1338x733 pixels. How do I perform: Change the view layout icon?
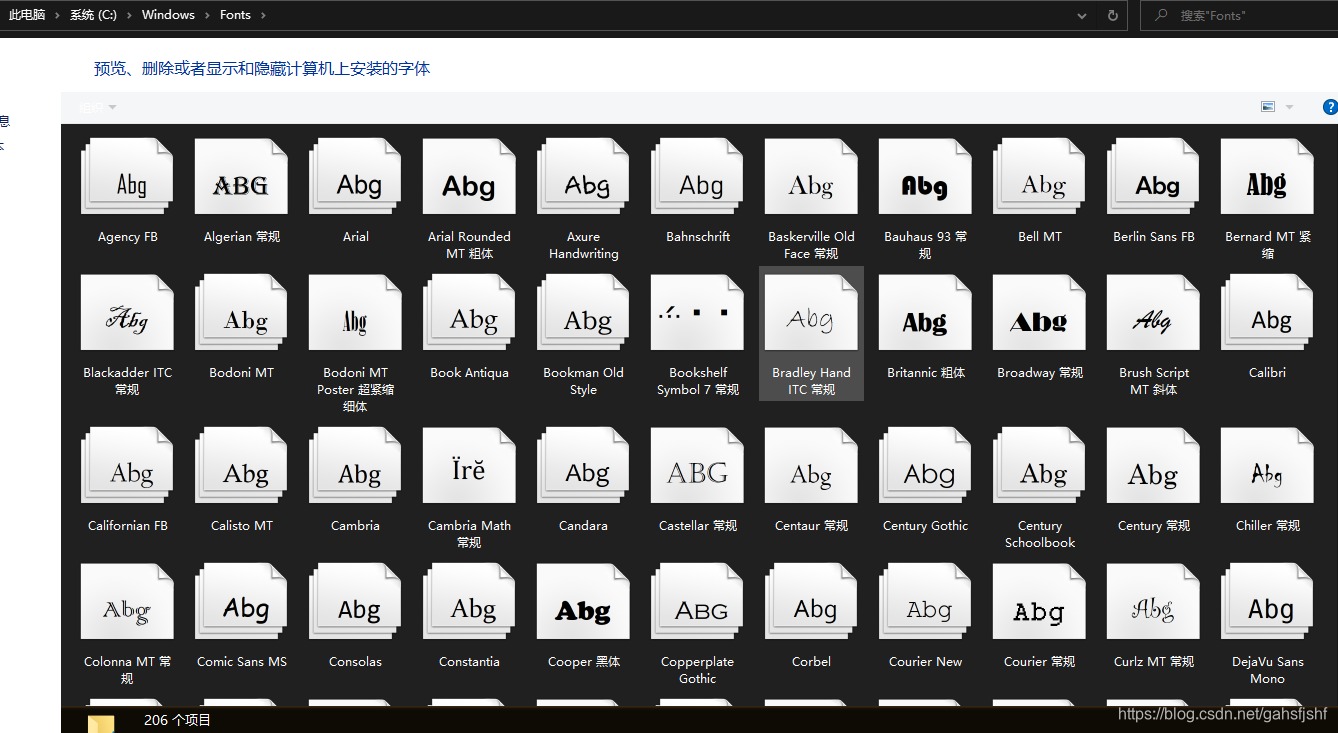1268,107
